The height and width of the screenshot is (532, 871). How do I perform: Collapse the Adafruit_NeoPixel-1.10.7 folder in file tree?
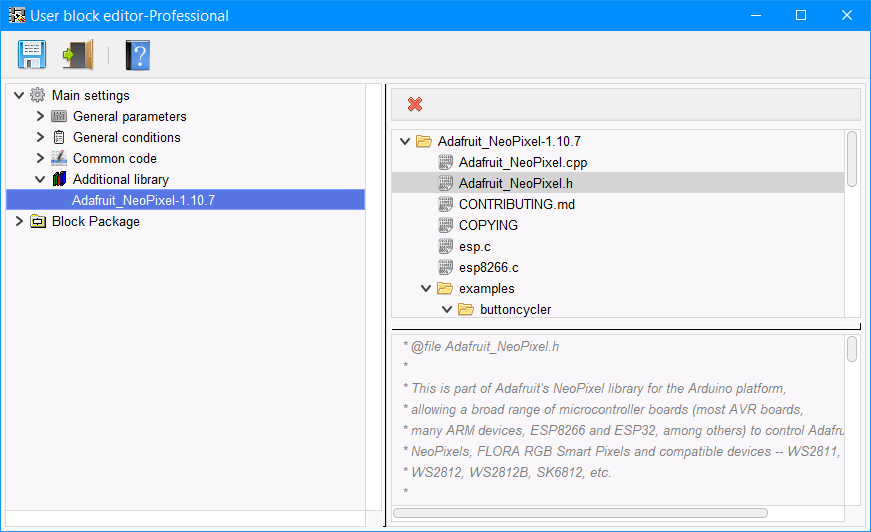405,142
